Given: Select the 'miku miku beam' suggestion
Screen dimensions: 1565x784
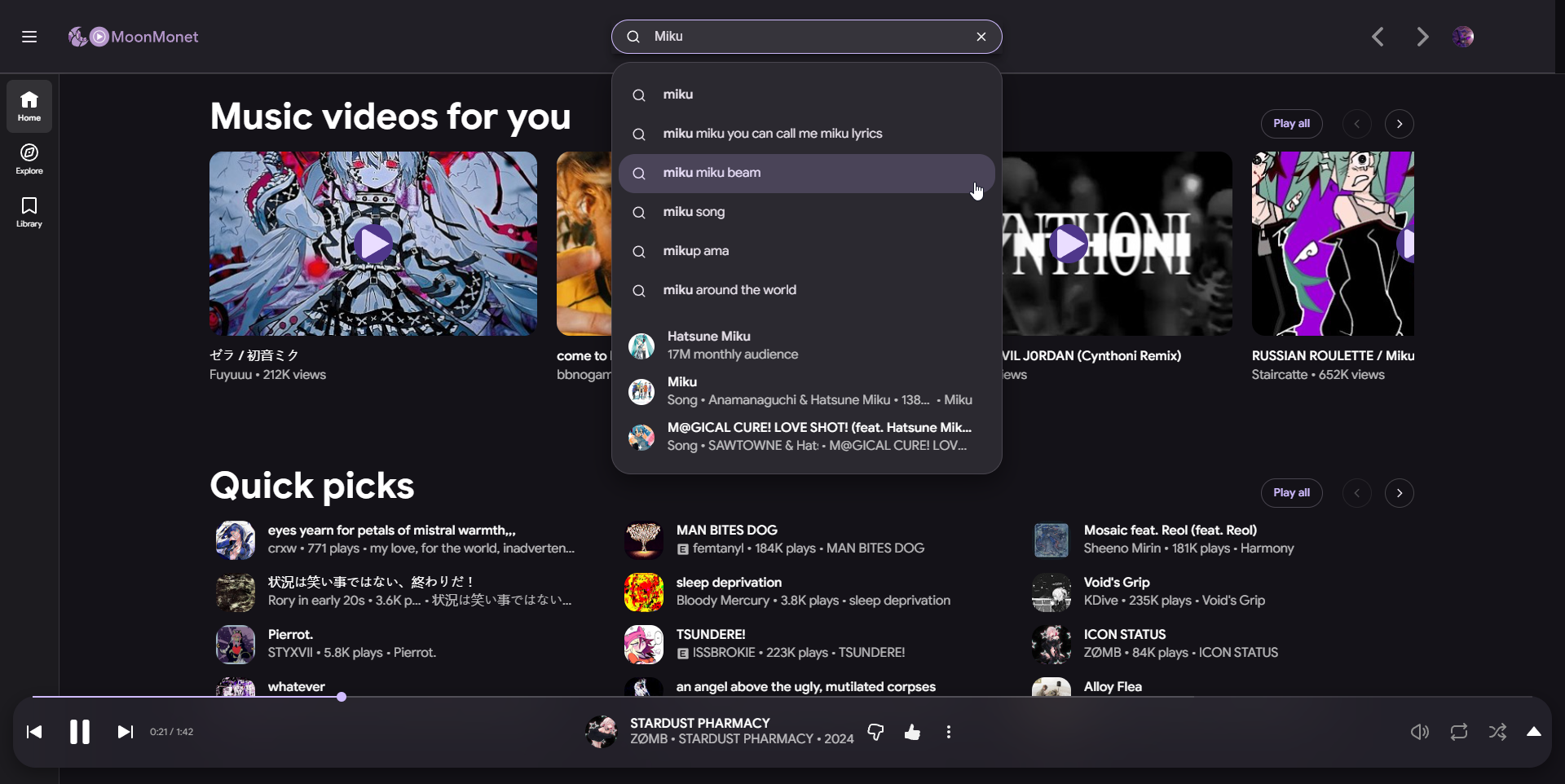Looking at the screenshot, I should click(807, 173).
